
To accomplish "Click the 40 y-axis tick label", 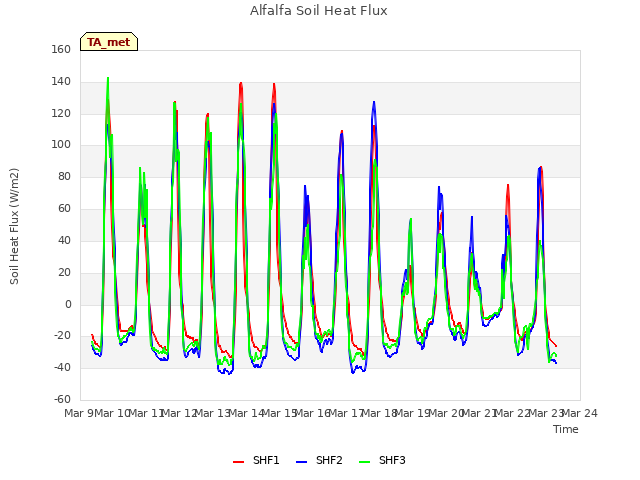I will tap(64, 240).
